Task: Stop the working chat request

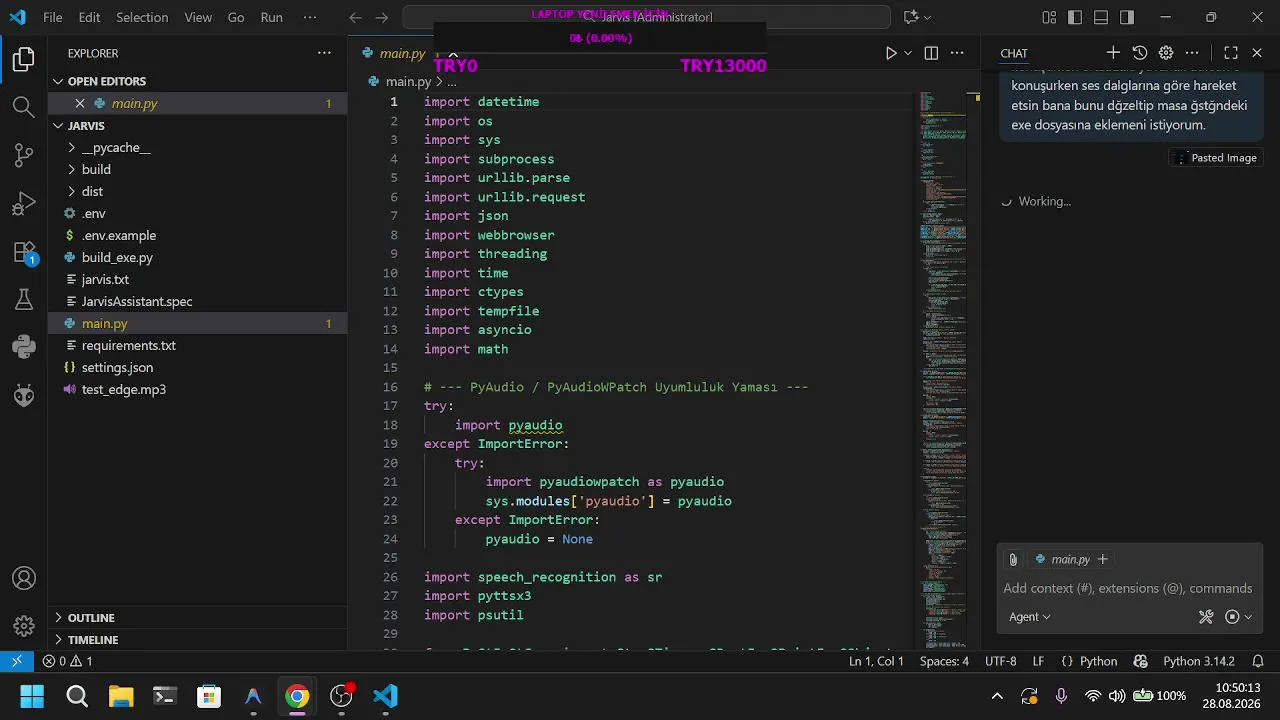Action: pos(1232,617)
